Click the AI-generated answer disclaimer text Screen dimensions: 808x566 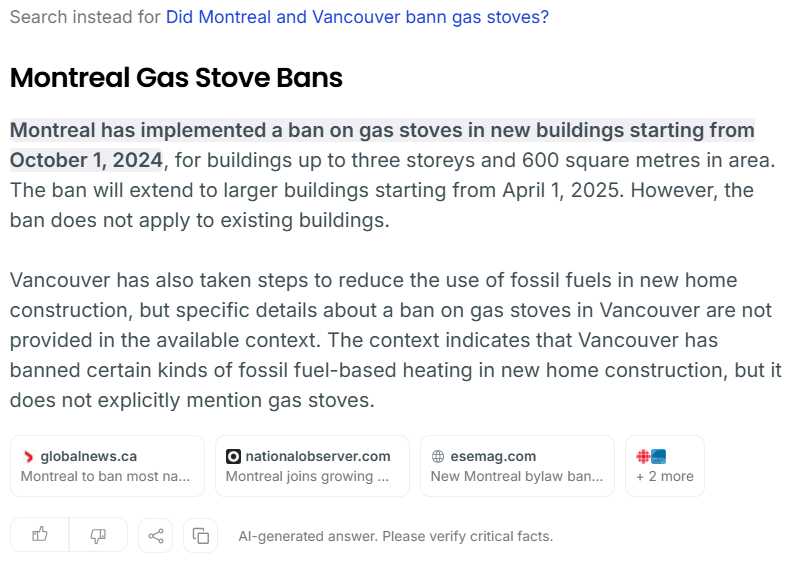(395, 536)
